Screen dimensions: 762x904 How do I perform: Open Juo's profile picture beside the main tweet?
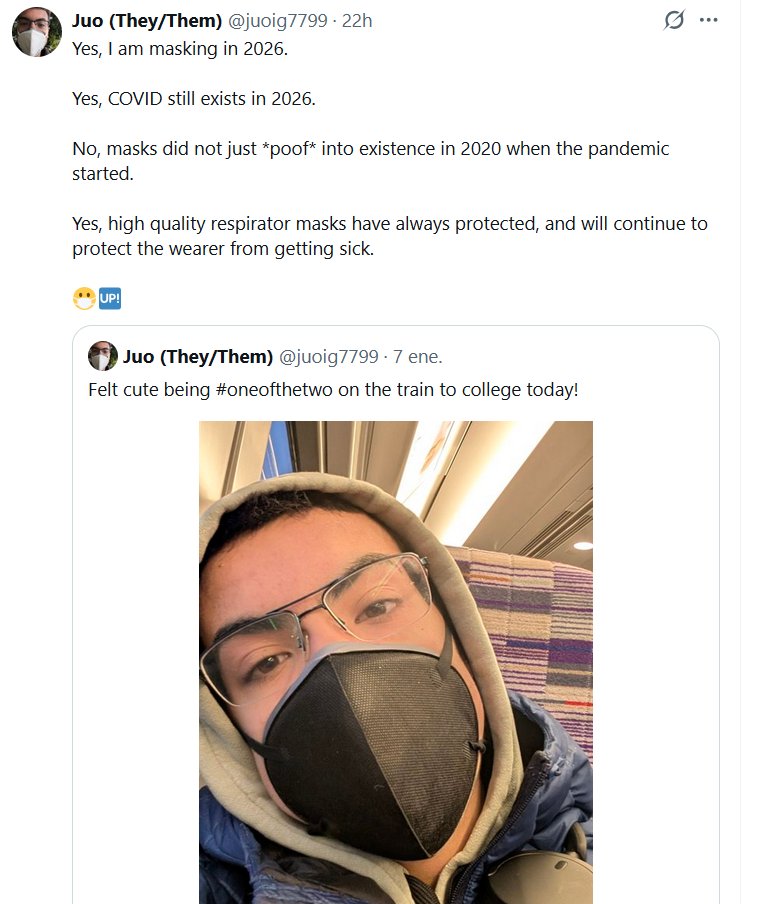point(36,32)
